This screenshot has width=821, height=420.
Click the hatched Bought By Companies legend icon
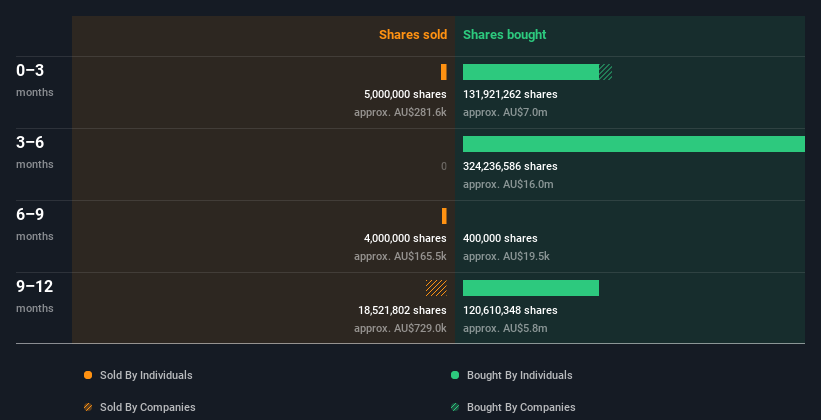[x=455, y=407]
